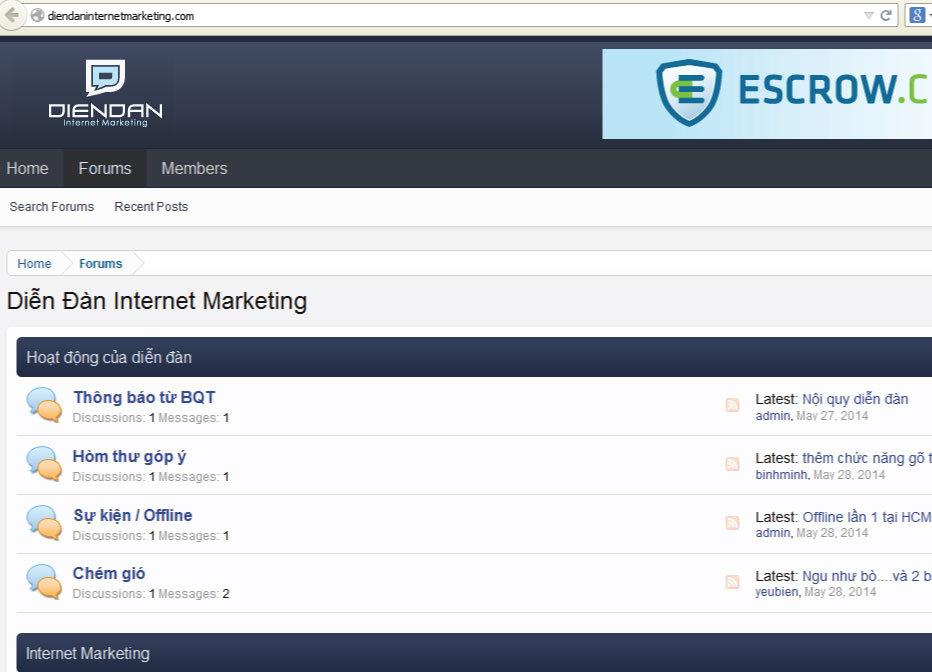Screen dimensions: 932x672
Task: Click date May 27, 2014 text
Action: (832, 415)
